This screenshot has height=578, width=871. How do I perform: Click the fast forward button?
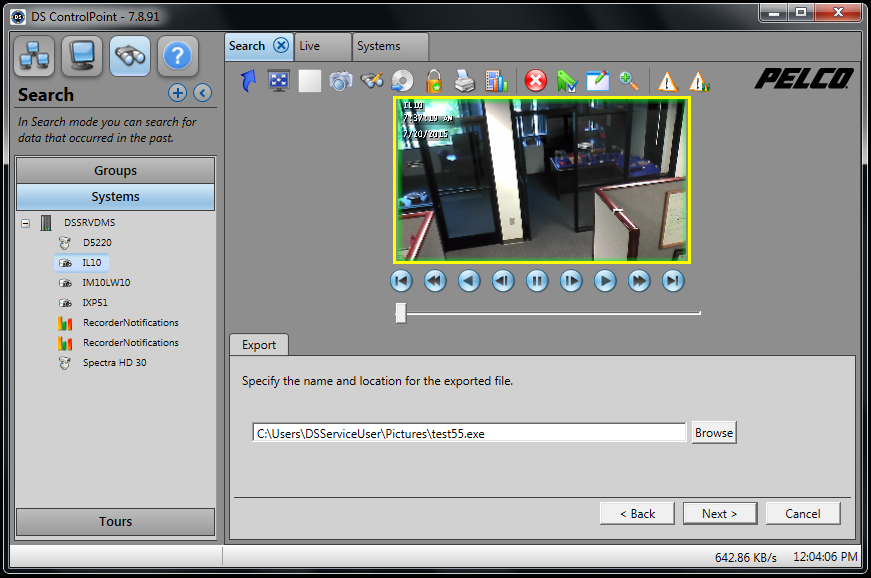tap(639, 281)
